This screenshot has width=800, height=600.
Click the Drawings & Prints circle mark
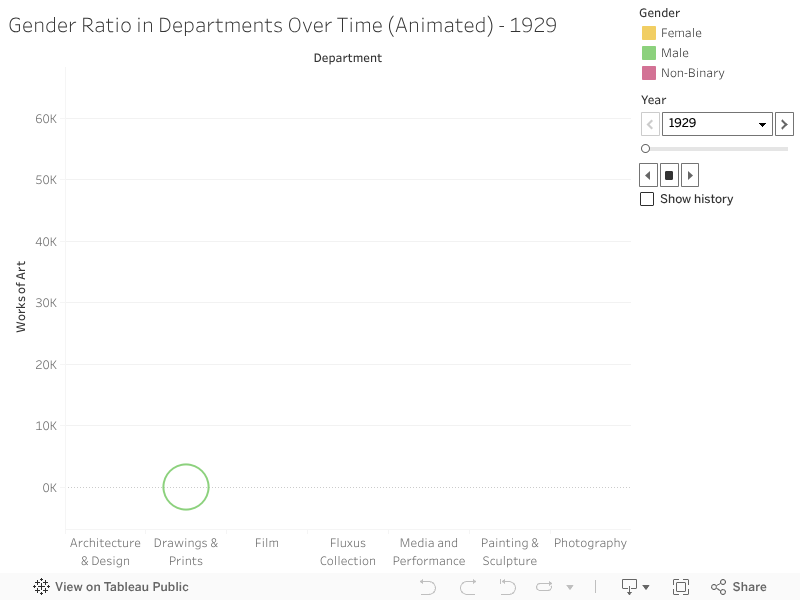point(186,487)
